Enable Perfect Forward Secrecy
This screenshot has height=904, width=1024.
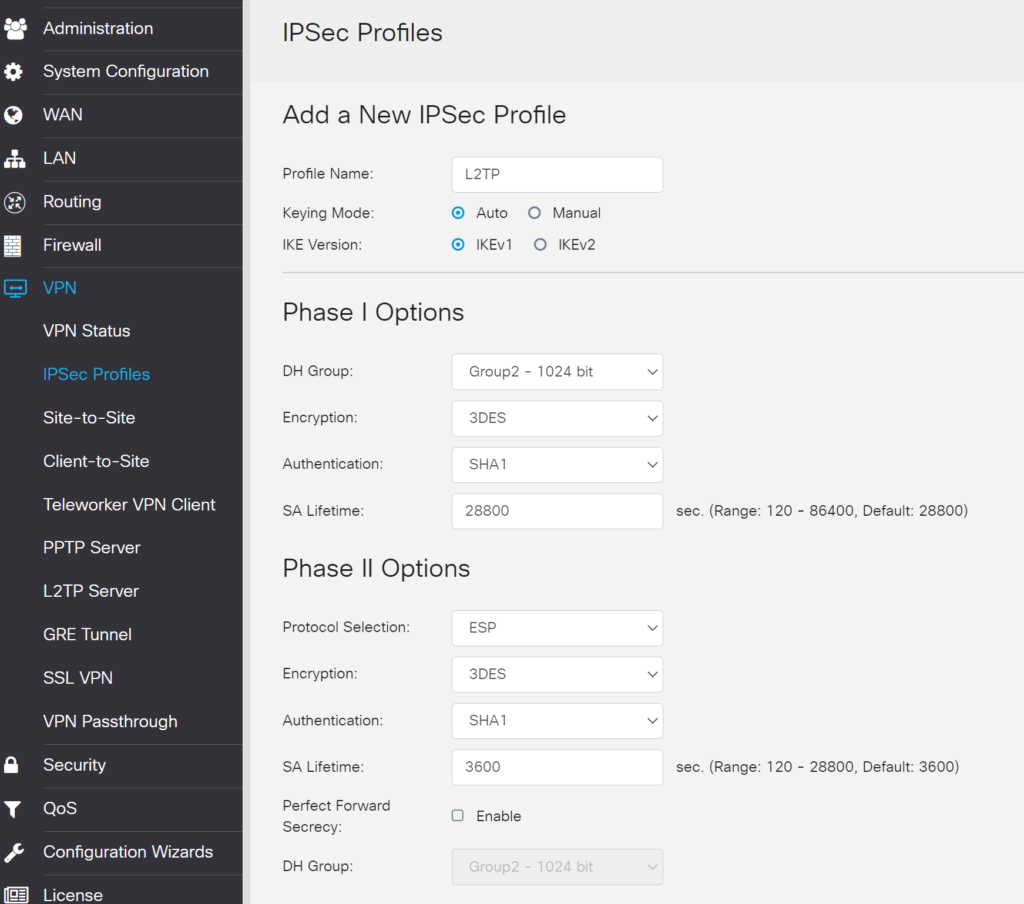(x=457, y=815)
